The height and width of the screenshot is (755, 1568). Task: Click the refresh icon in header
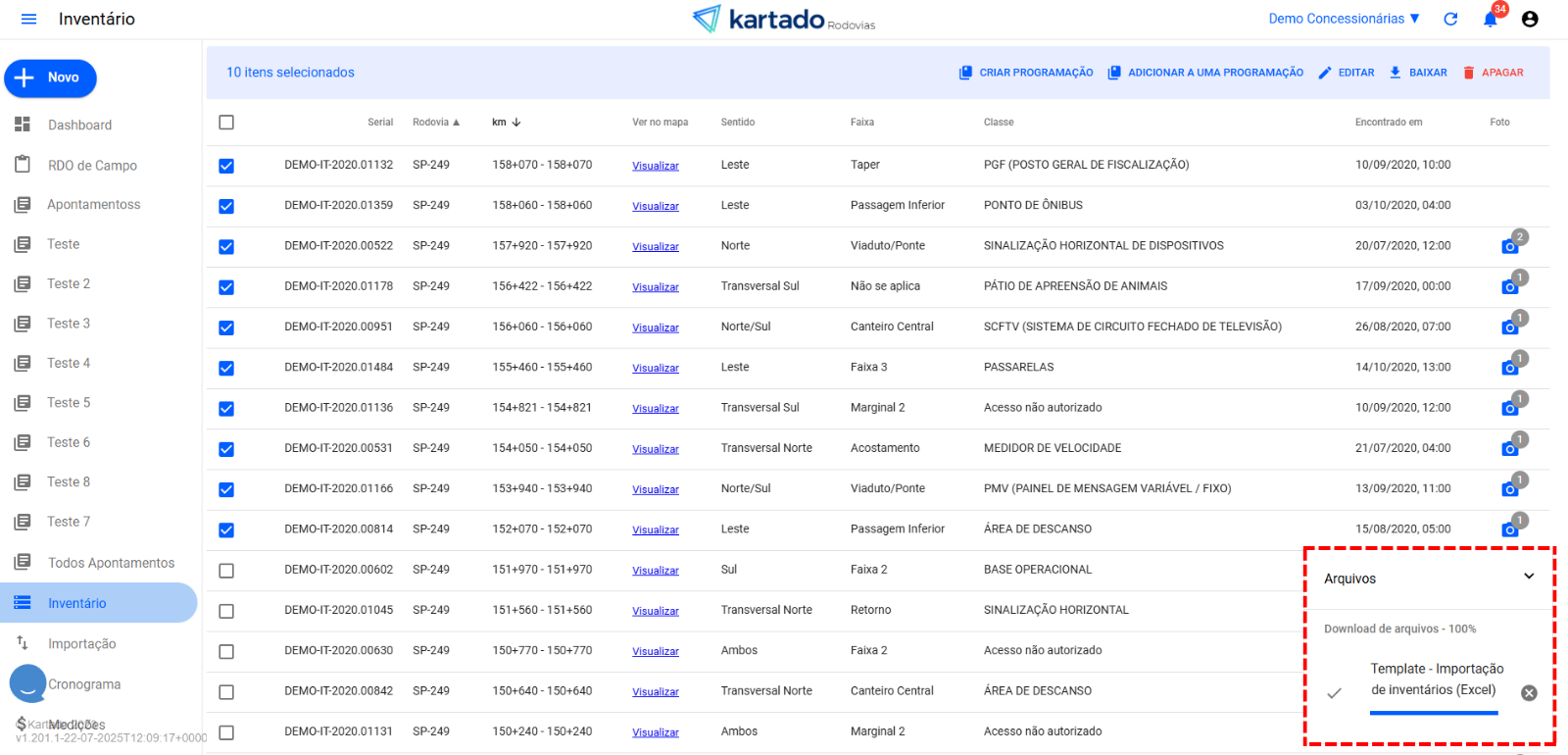click(x=1450, y=19)
